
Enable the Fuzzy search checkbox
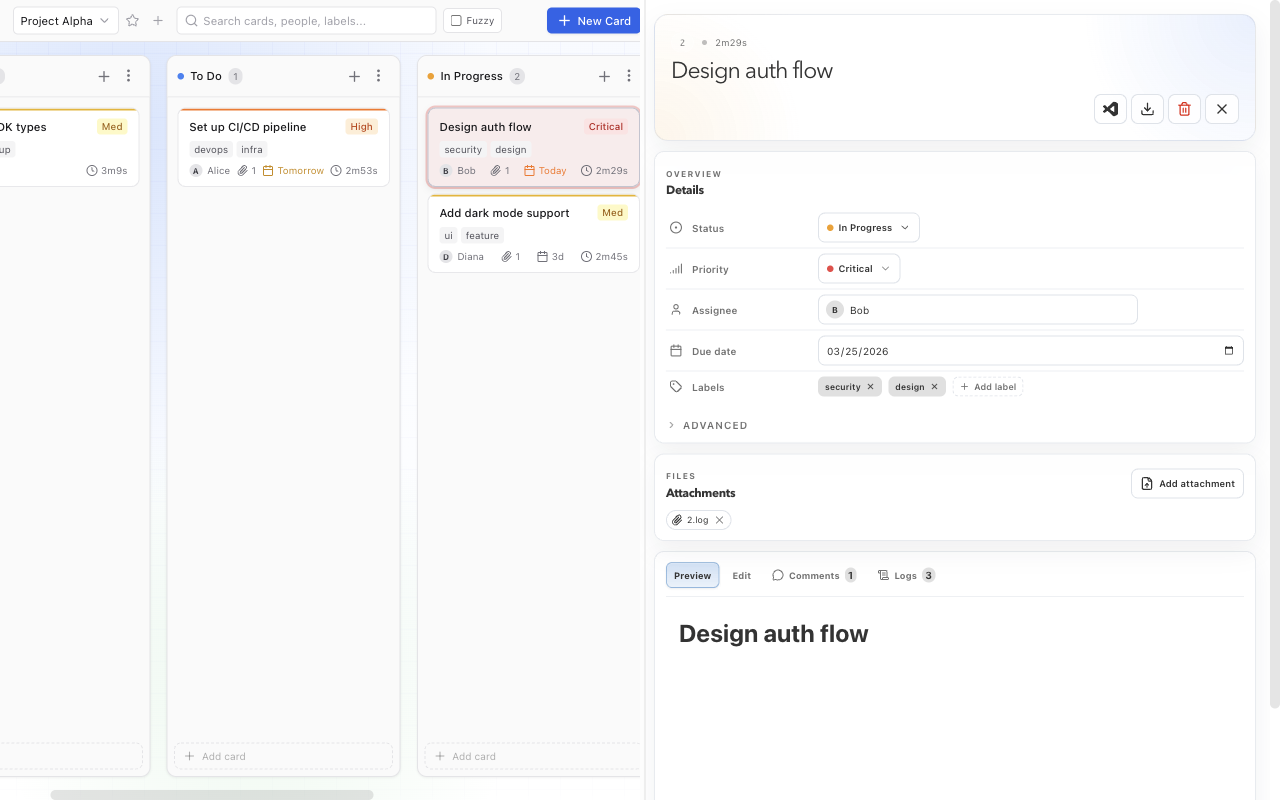(456, 21)
